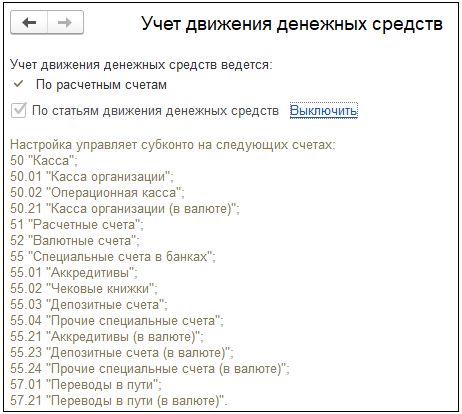Screen dimensions: 462x414
Task: Select the По расчетным счетам label
Action: pos(101,85)
